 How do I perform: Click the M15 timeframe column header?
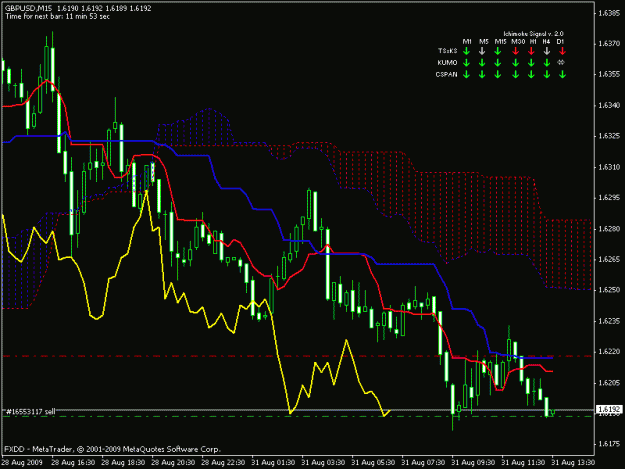tap(501, 41)
